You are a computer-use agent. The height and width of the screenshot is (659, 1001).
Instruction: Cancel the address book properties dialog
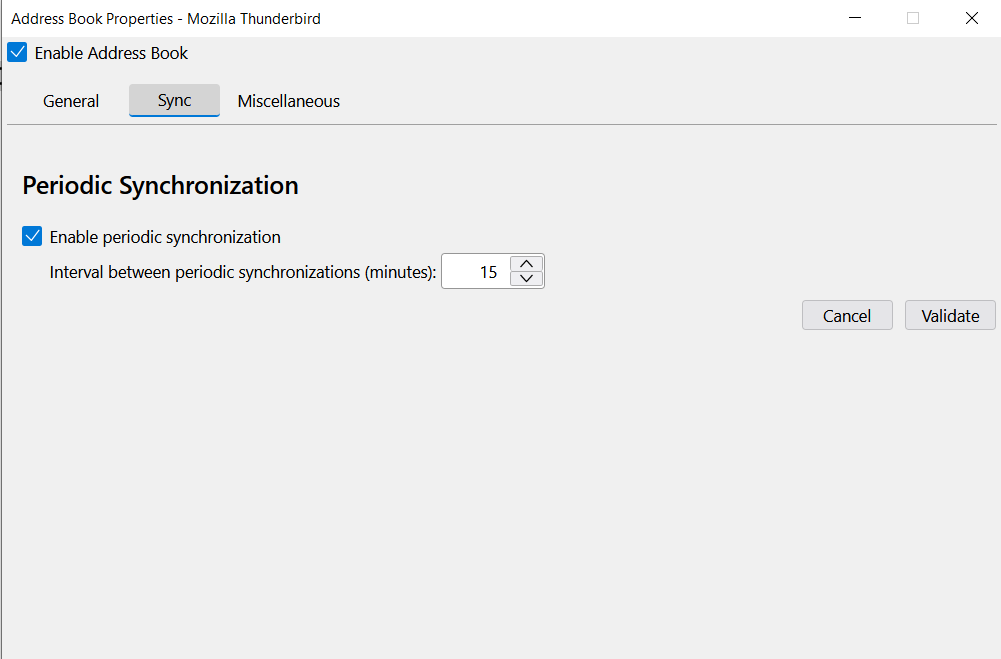point(847,315)
